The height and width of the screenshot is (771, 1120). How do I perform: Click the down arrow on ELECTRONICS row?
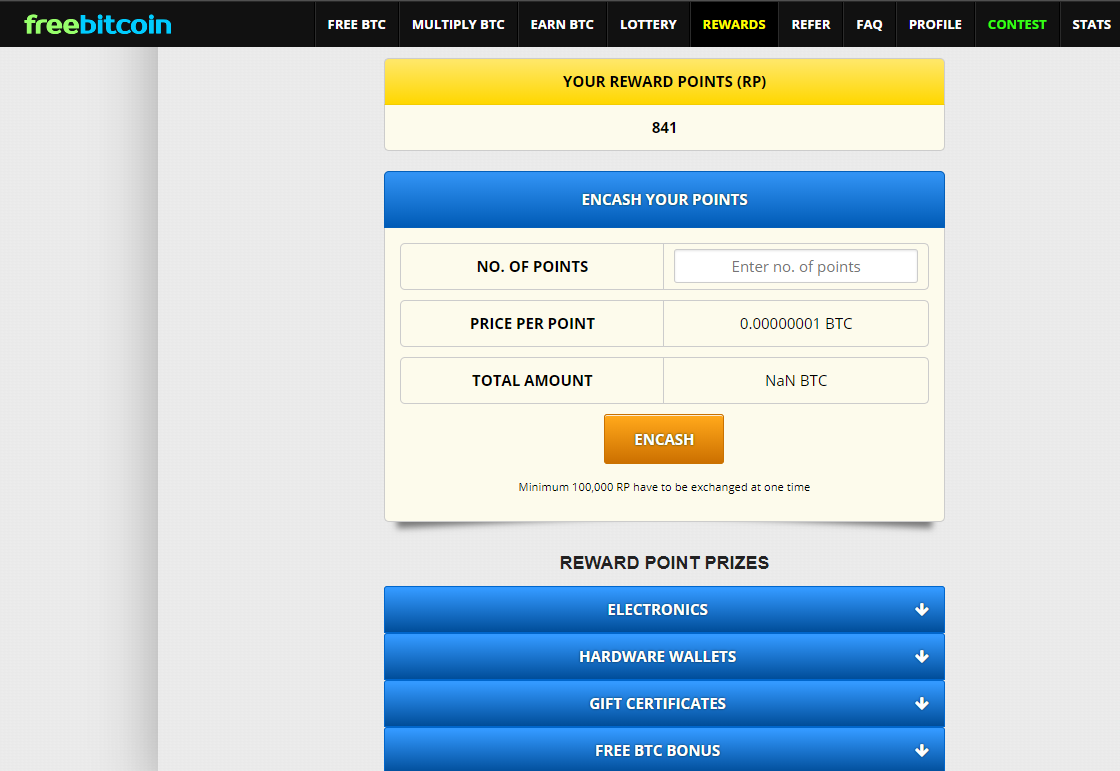click(x=921, y=610)
